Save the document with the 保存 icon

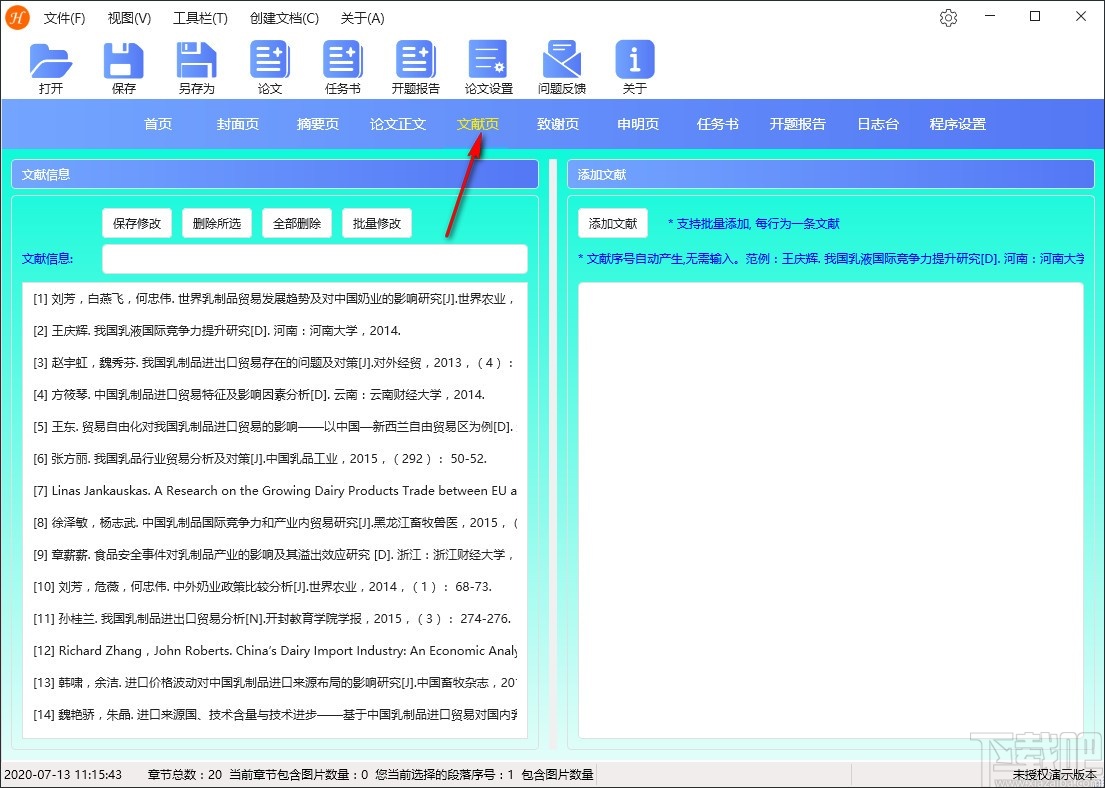(123, 65)
